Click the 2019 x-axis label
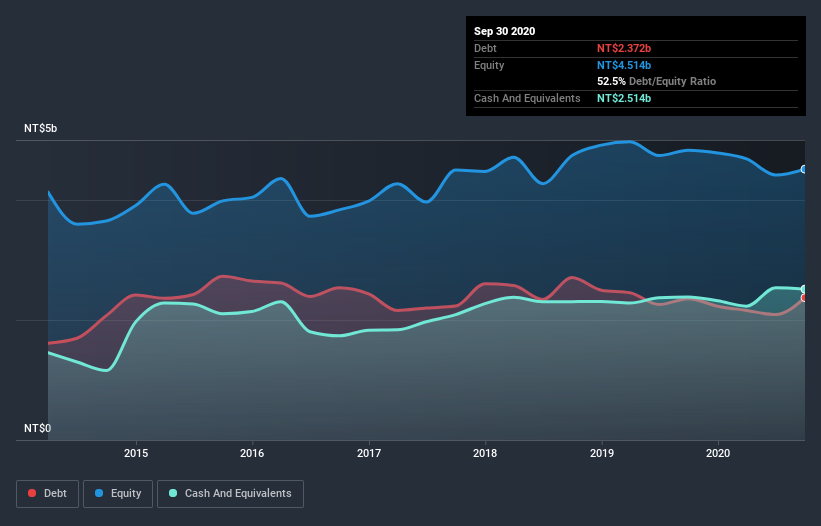The height and width of the screenshot is (526, 821). 602,453
